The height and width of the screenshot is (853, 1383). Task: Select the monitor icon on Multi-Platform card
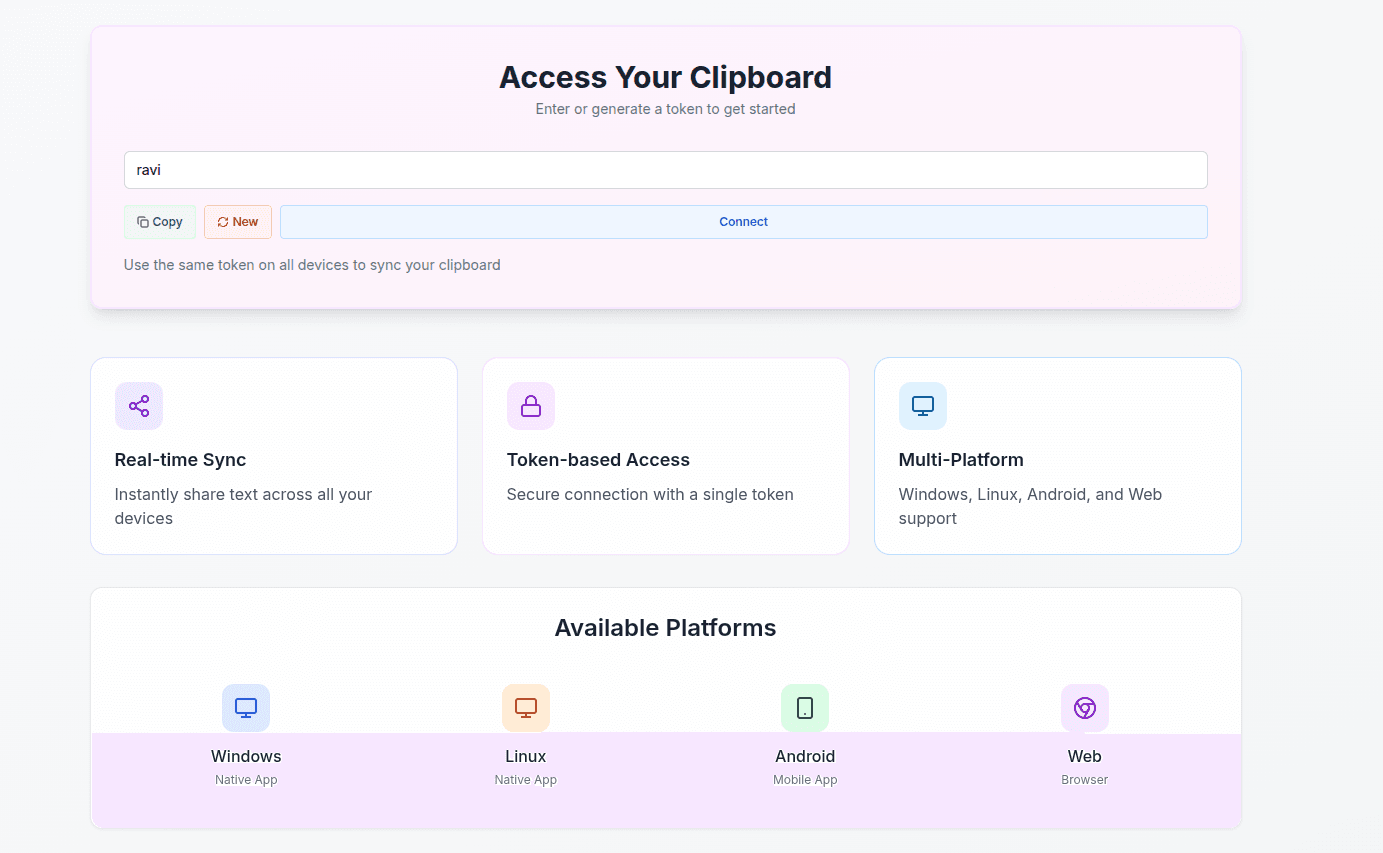pos(922,406)
